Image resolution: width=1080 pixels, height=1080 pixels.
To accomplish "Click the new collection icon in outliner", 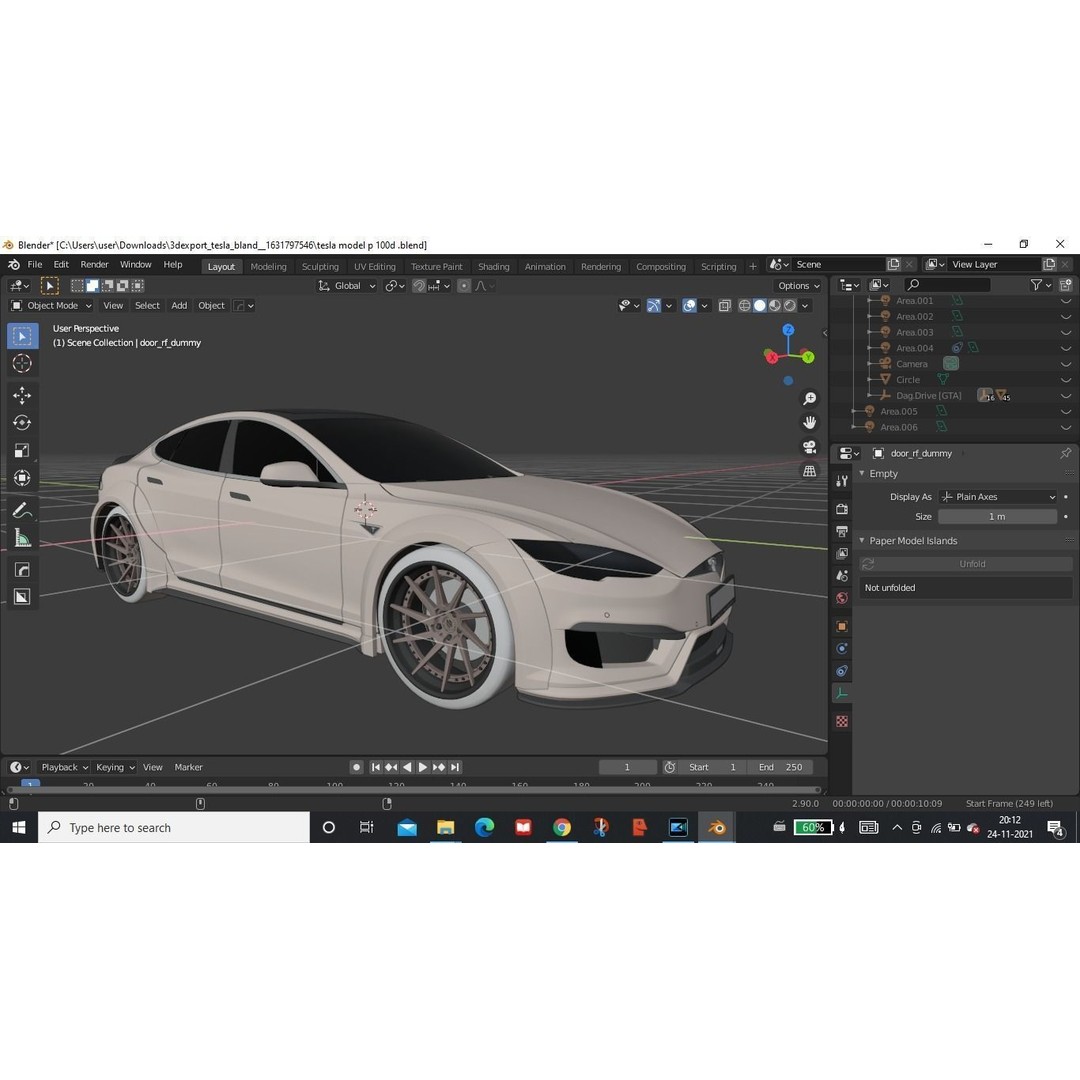I will coord(1065,284).
